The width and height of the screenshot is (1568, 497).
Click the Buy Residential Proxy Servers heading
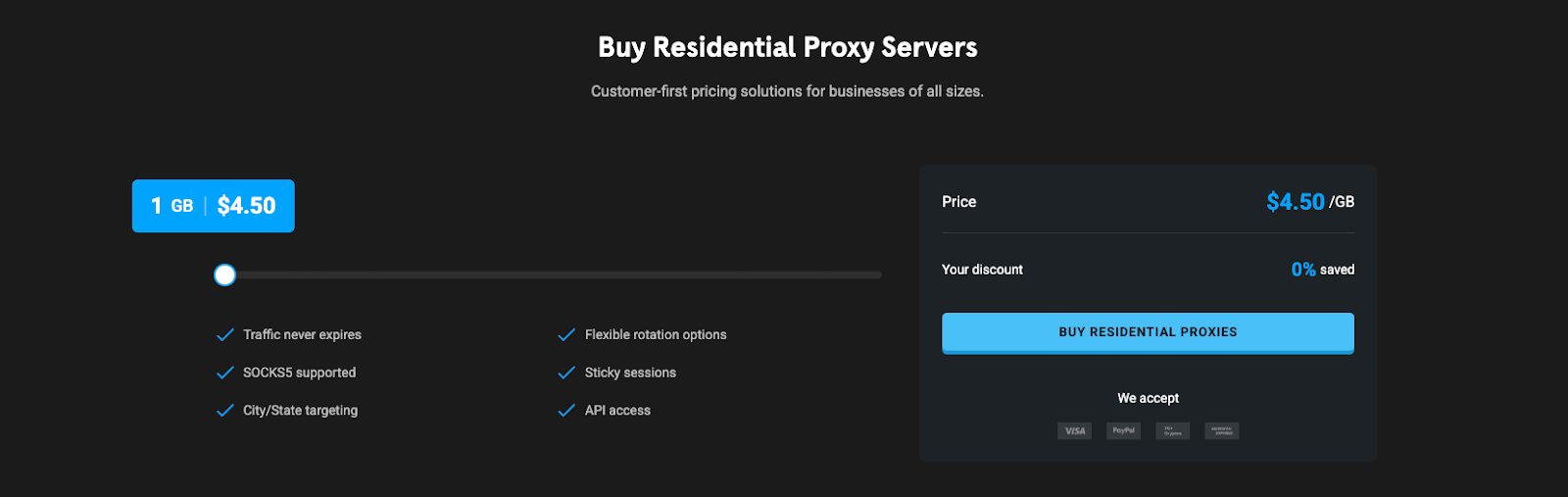coord(788,47)
